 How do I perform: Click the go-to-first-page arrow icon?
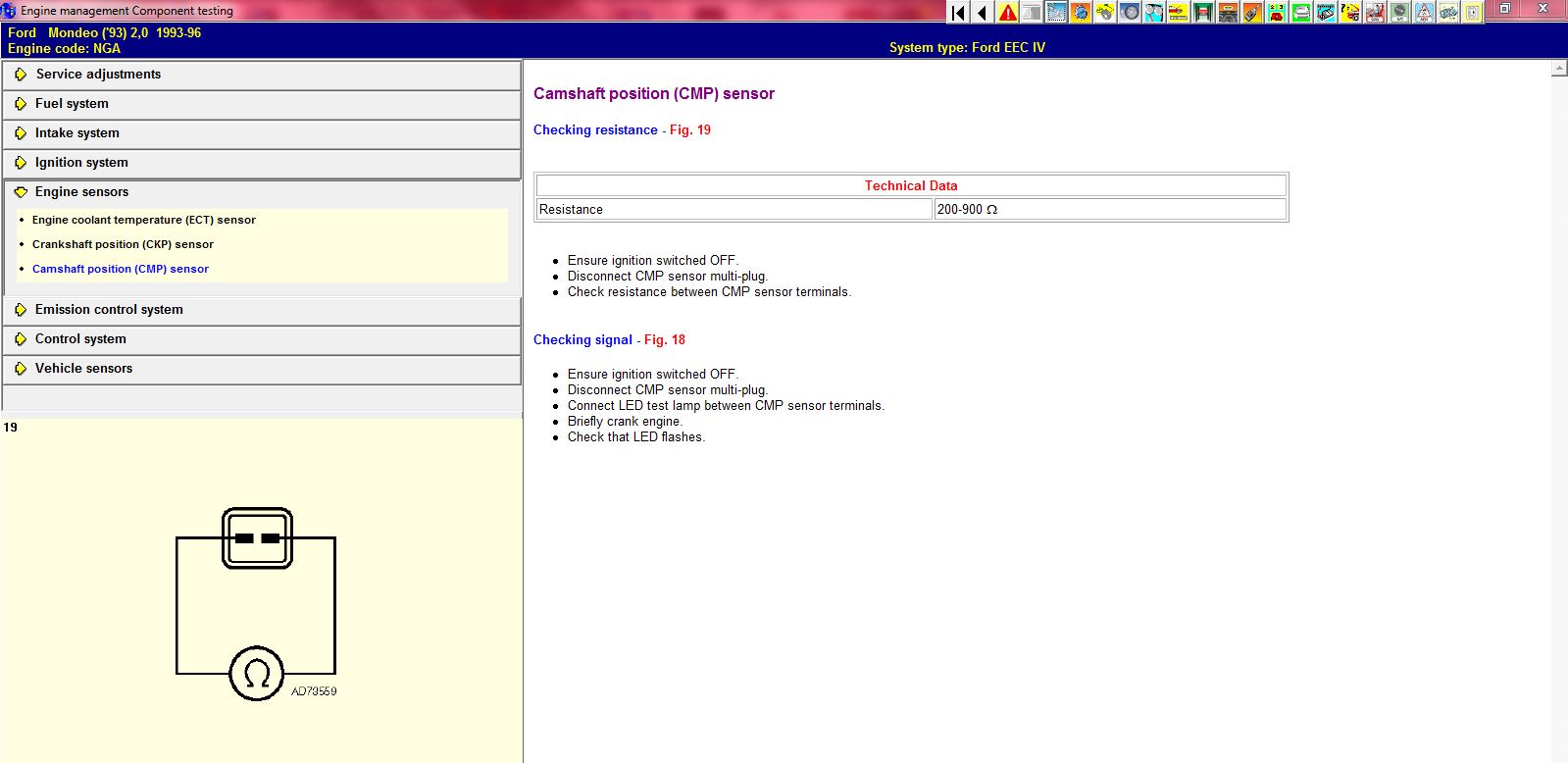pos(958,13)
